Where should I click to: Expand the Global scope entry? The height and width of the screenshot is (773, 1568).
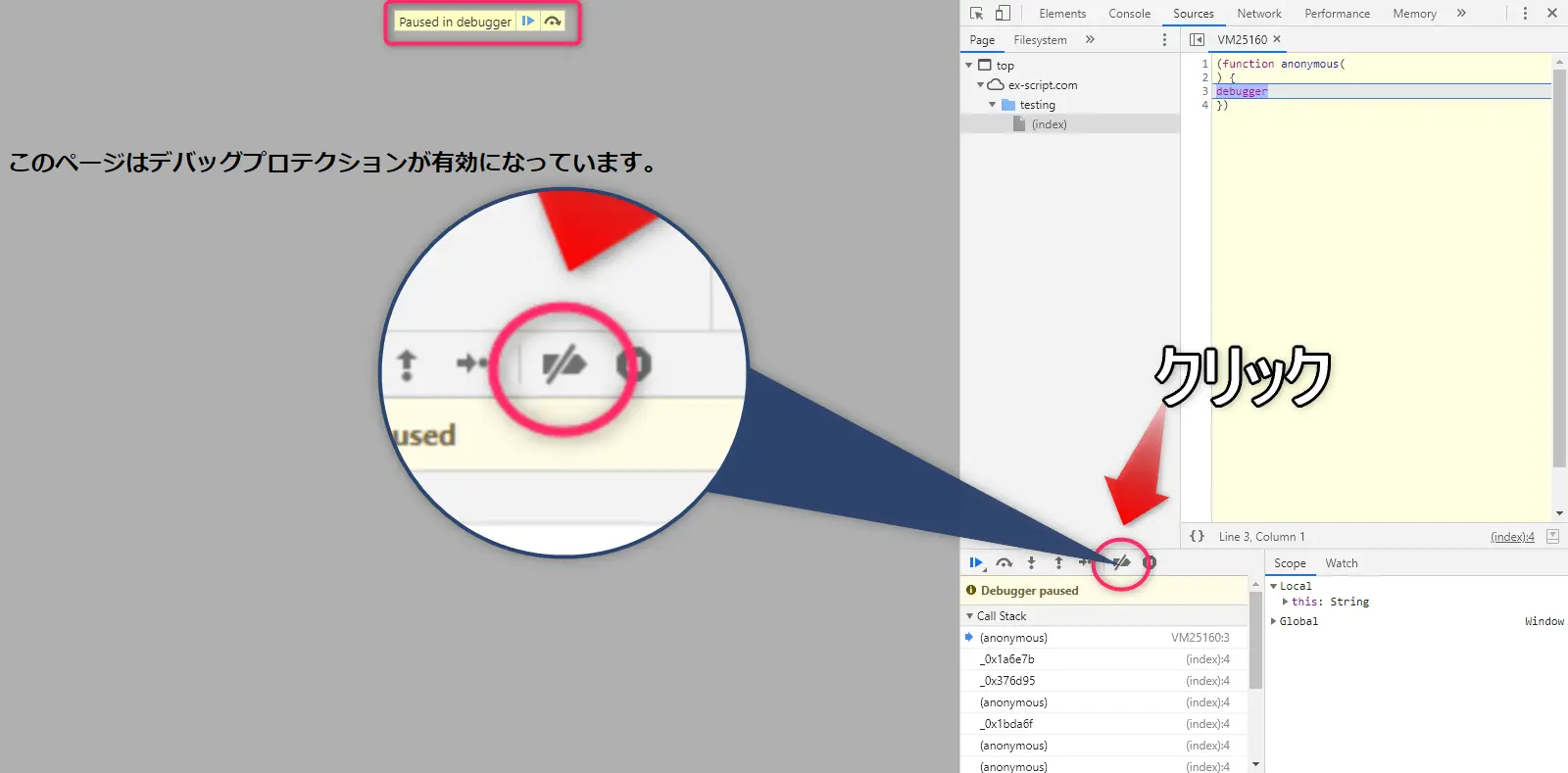1274,621
